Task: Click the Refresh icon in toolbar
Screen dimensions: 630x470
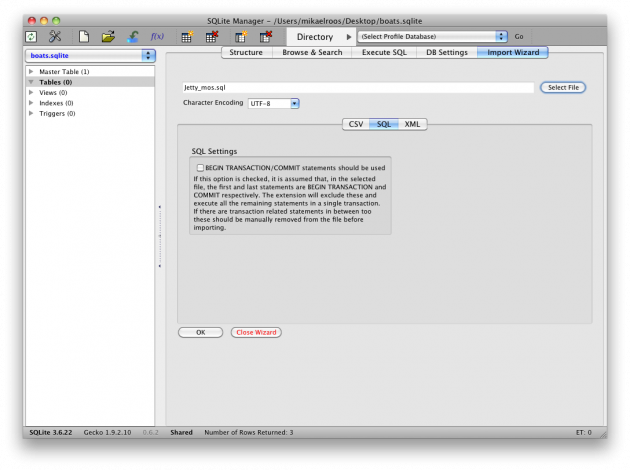Action: pos(31,37)
